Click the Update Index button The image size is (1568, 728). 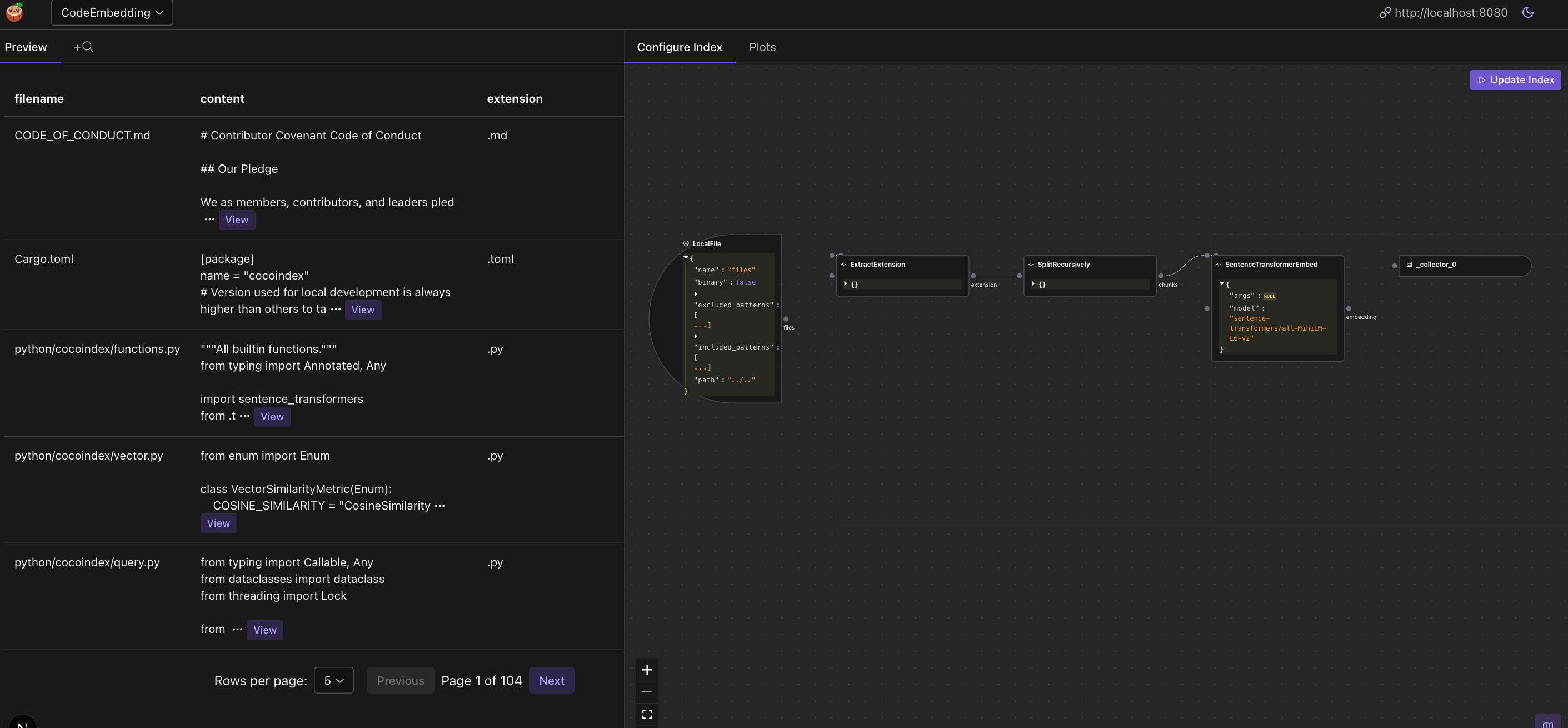pyautogui.click(x=1515, y=79)
